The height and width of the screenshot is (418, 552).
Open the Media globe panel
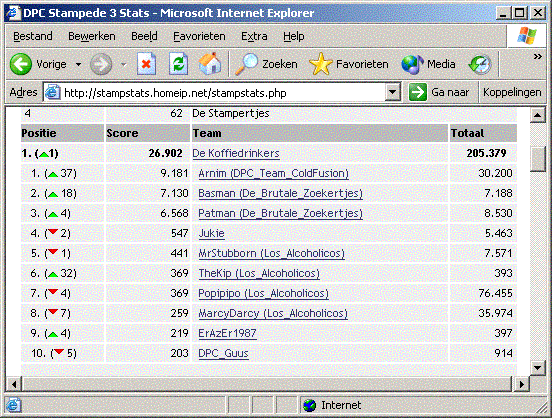click(412, 64)
